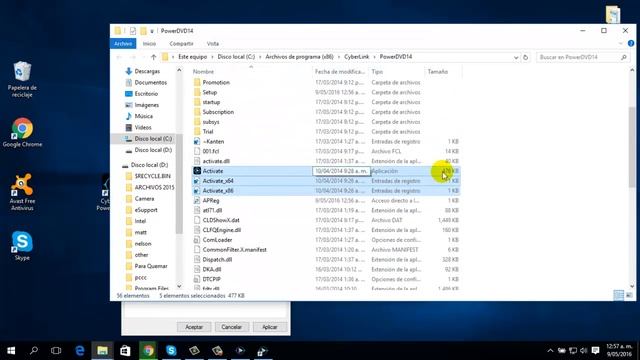The image size is (640, 360).
Task: Open the Papelera de reciclaje desktop icon
Action: point(22,80)
